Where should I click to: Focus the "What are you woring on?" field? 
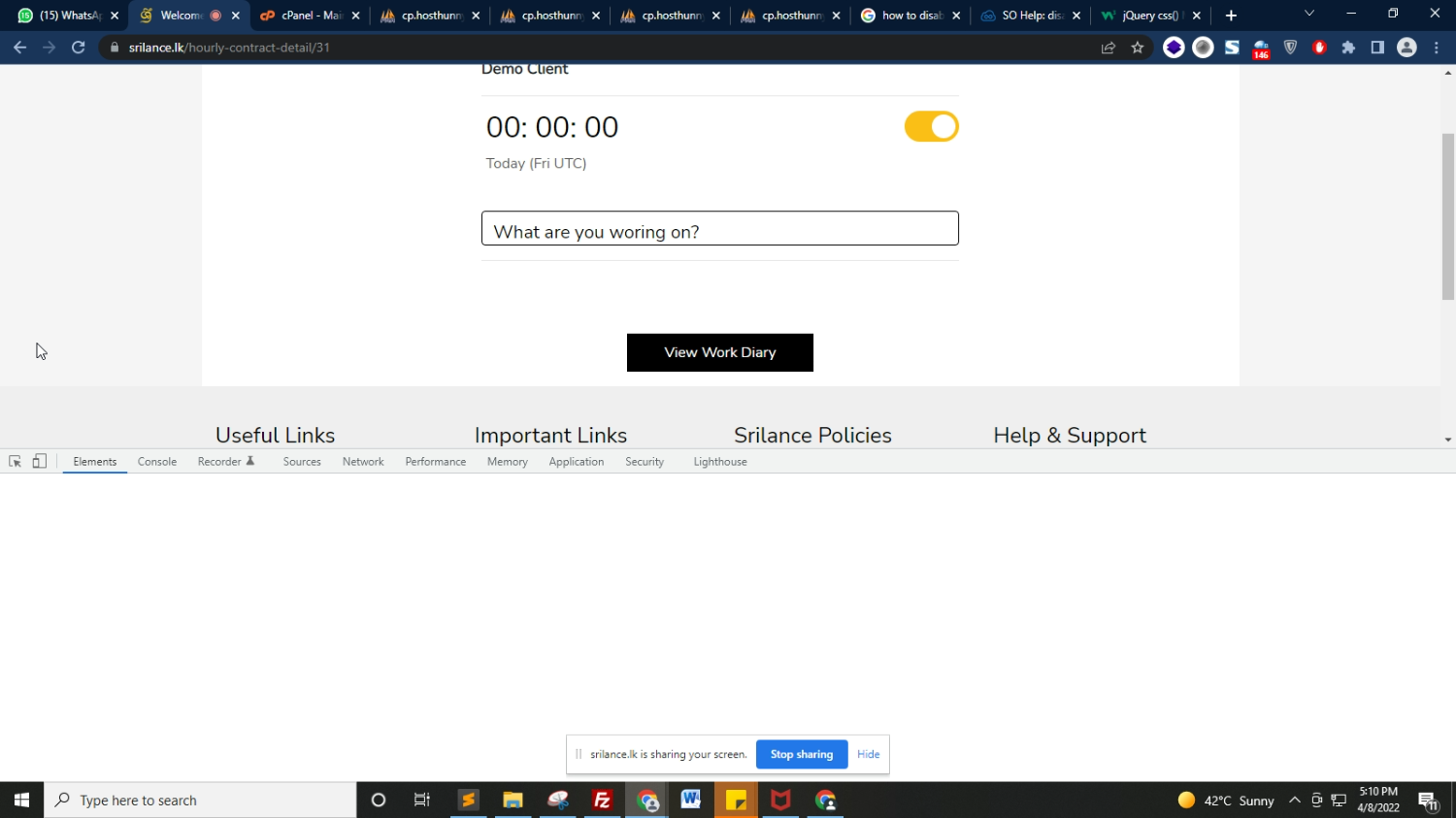(719, 229)
